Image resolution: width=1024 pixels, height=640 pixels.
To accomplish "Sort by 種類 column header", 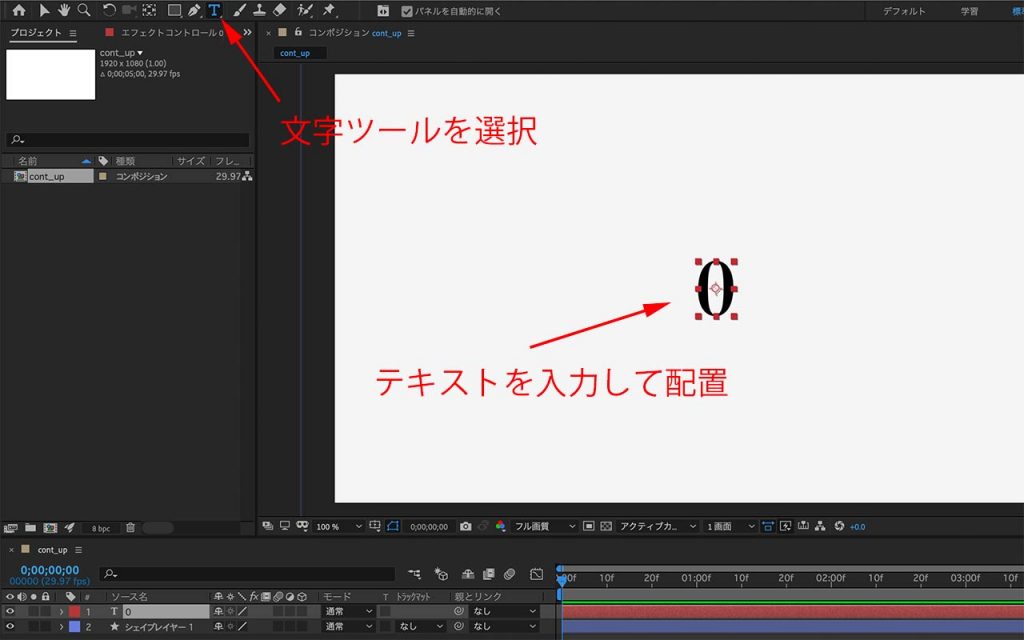I will pyautogui.click(x=125, y=161).
